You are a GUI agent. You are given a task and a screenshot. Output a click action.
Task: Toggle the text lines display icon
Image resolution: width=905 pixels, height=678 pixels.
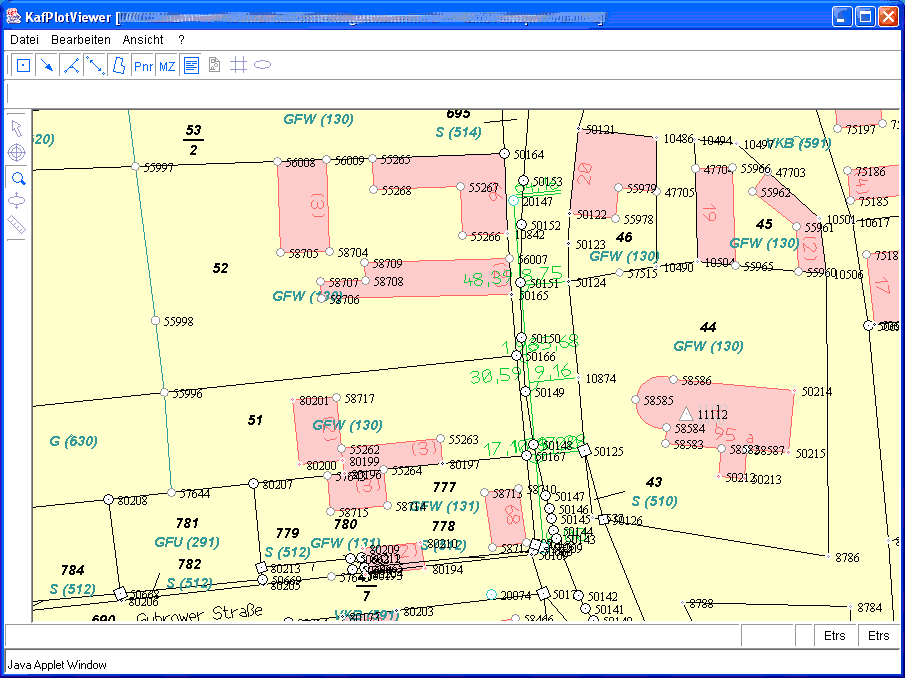click(191, 66)
